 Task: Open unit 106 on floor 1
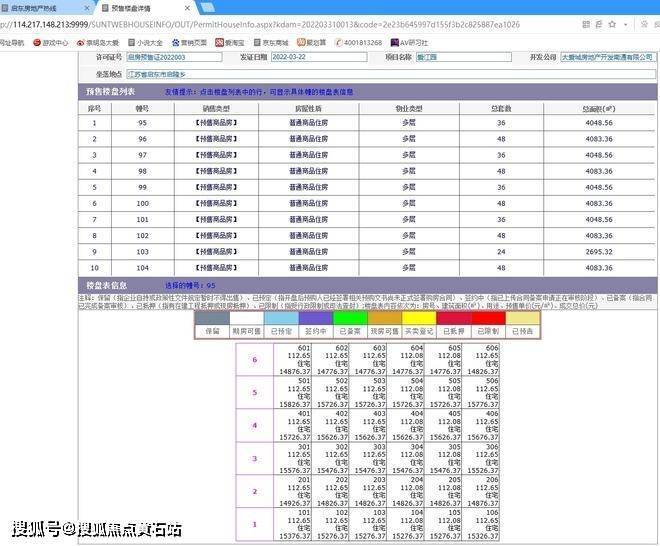click(x=485, y=523)
